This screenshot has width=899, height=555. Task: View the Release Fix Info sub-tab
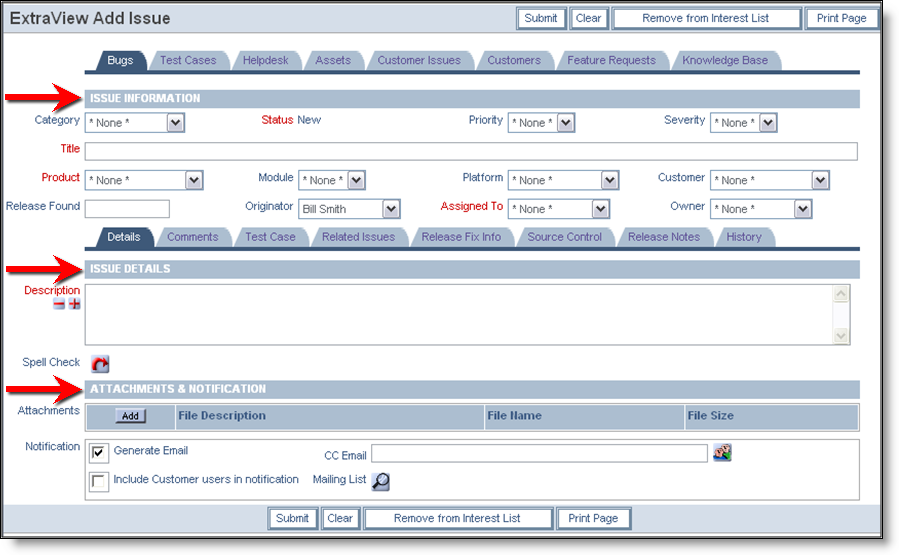[x=462, y=237]
